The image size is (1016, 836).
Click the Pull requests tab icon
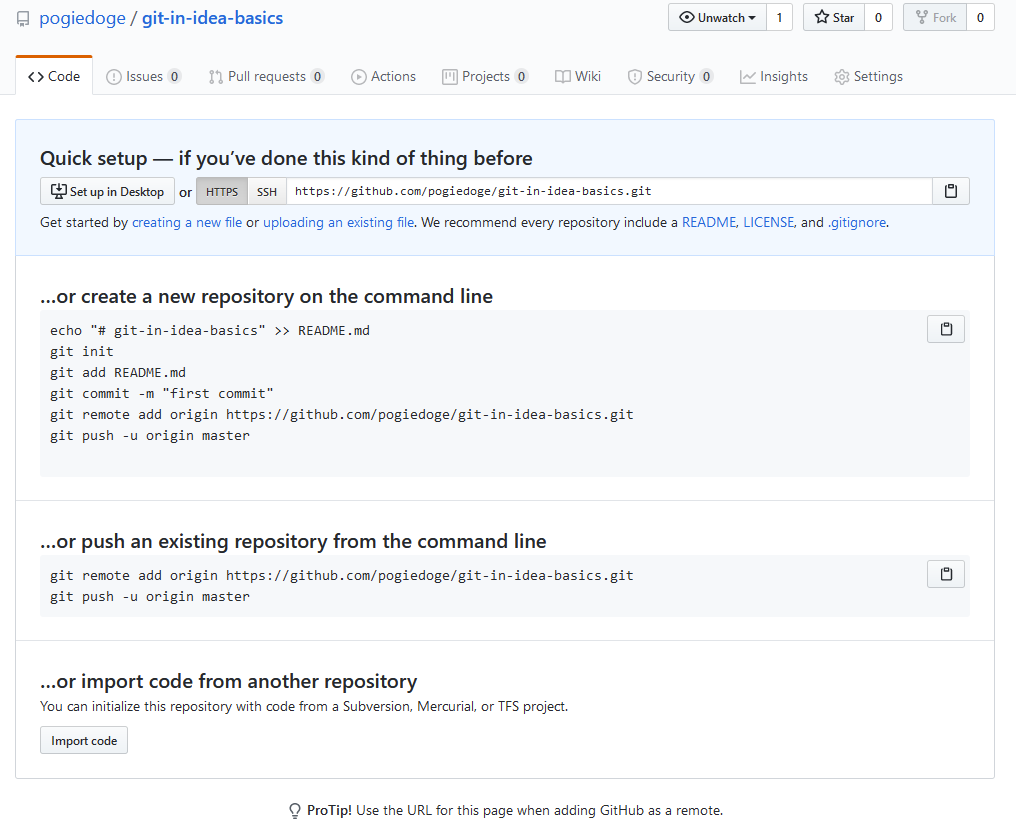click(216, 77)
